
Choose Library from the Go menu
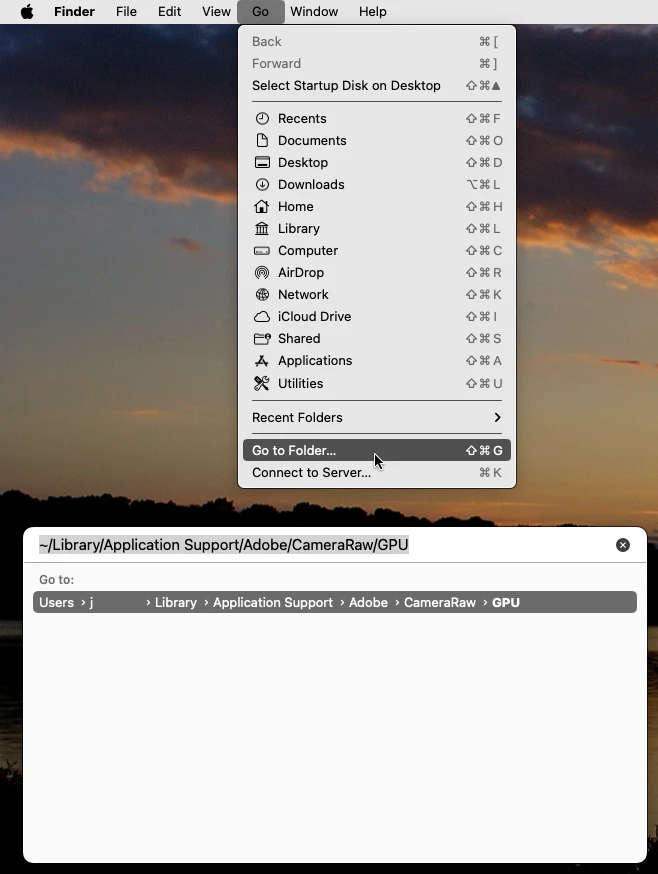[x=377, y=229]
